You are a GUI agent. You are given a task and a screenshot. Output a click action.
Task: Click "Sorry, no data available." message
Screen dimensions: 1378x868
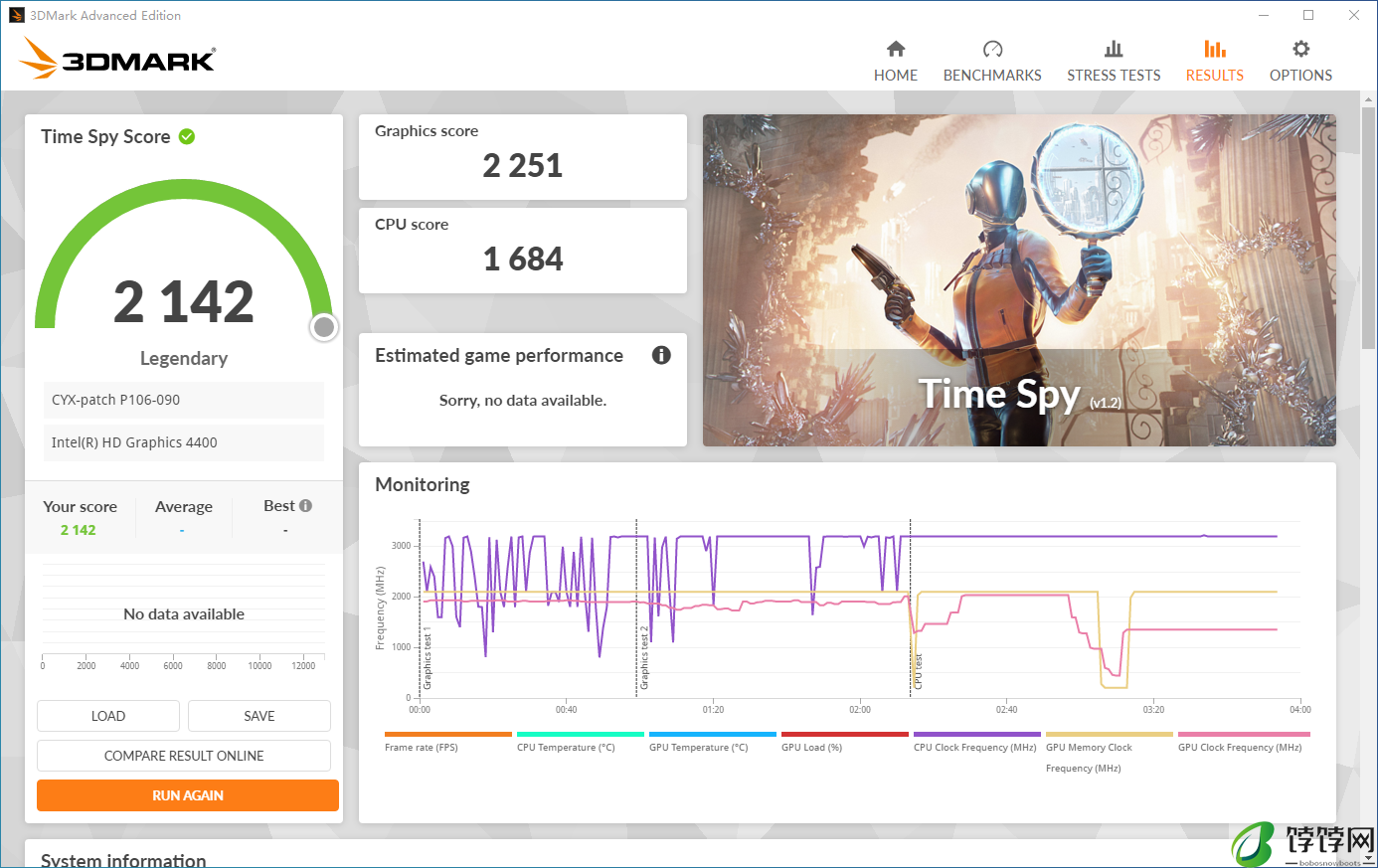click(x=523, y=400)
